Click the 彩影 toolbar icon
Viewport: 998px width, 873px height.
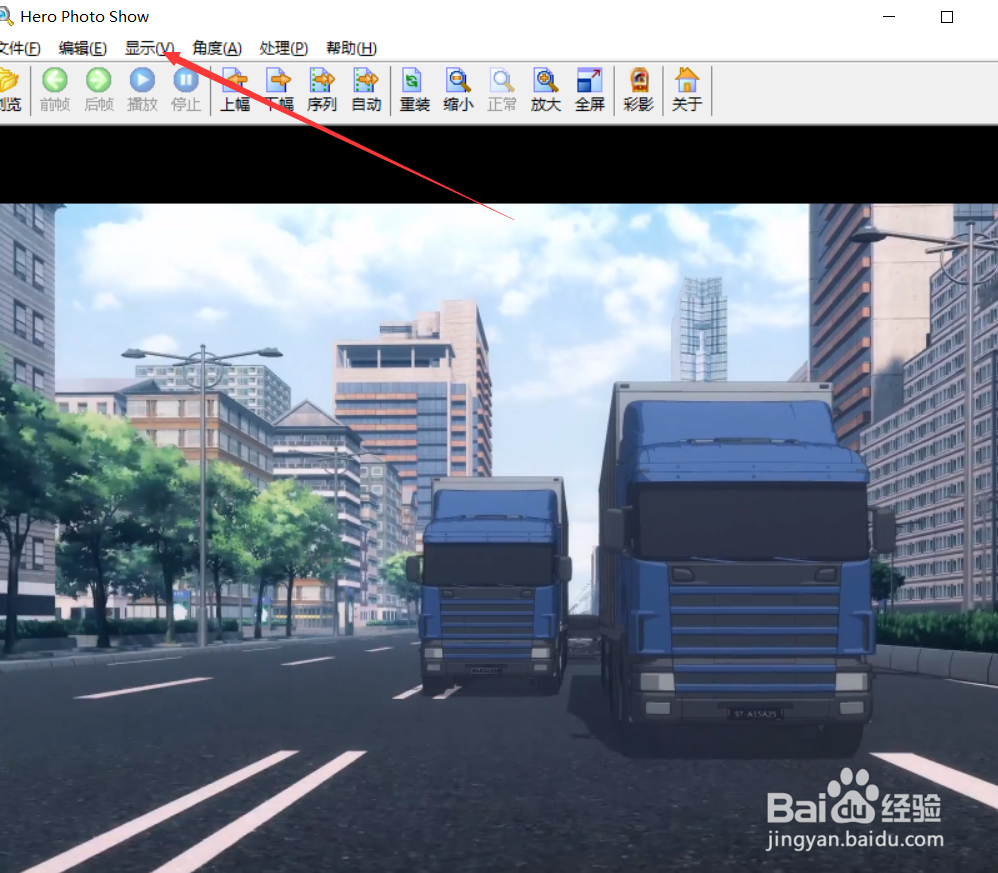pyautogui.click(x=638, y=90)
